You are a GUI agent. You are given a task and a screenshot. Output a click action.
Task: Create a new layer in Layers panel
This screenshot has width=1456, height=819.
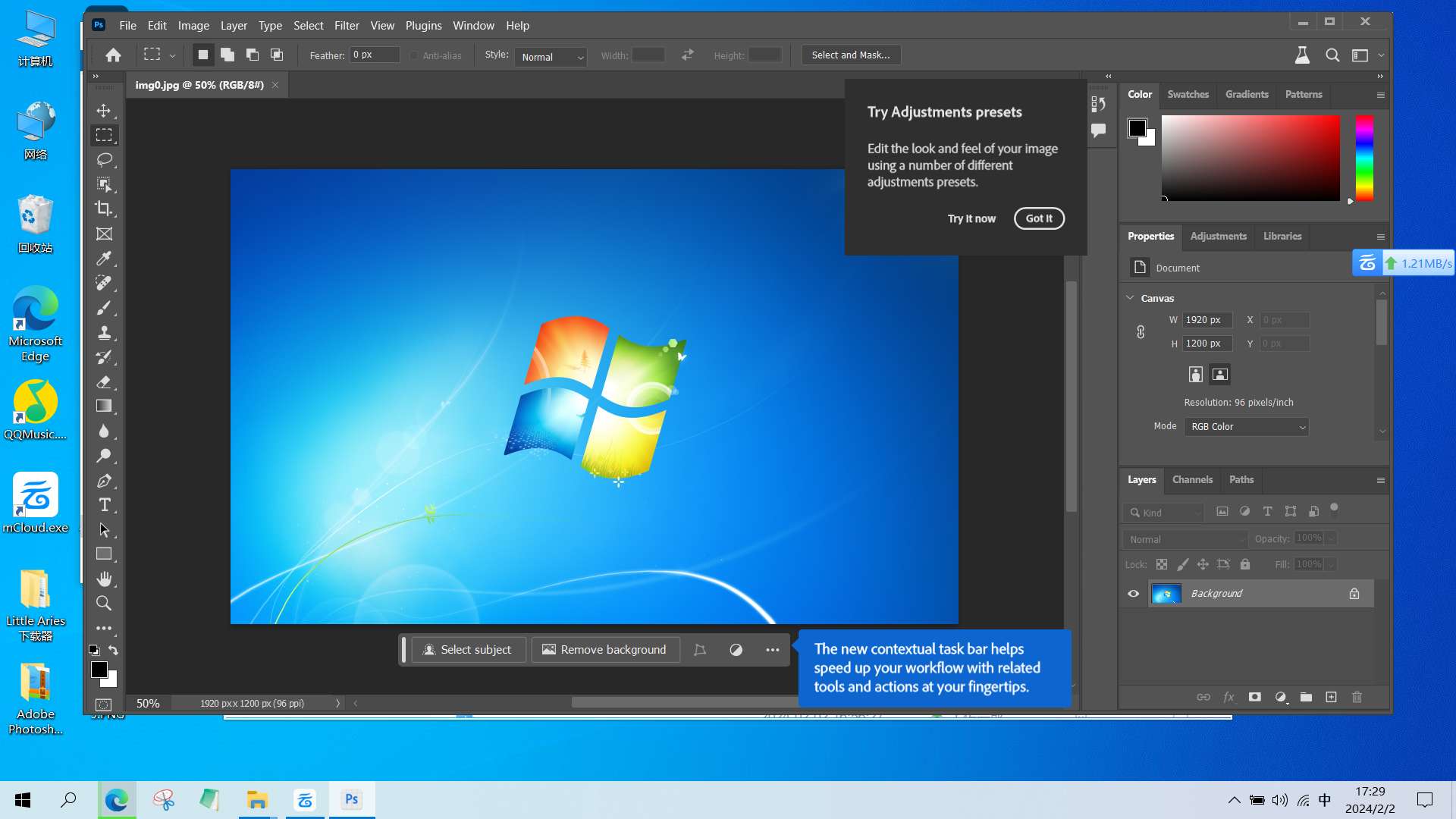tap(1331, 697)
